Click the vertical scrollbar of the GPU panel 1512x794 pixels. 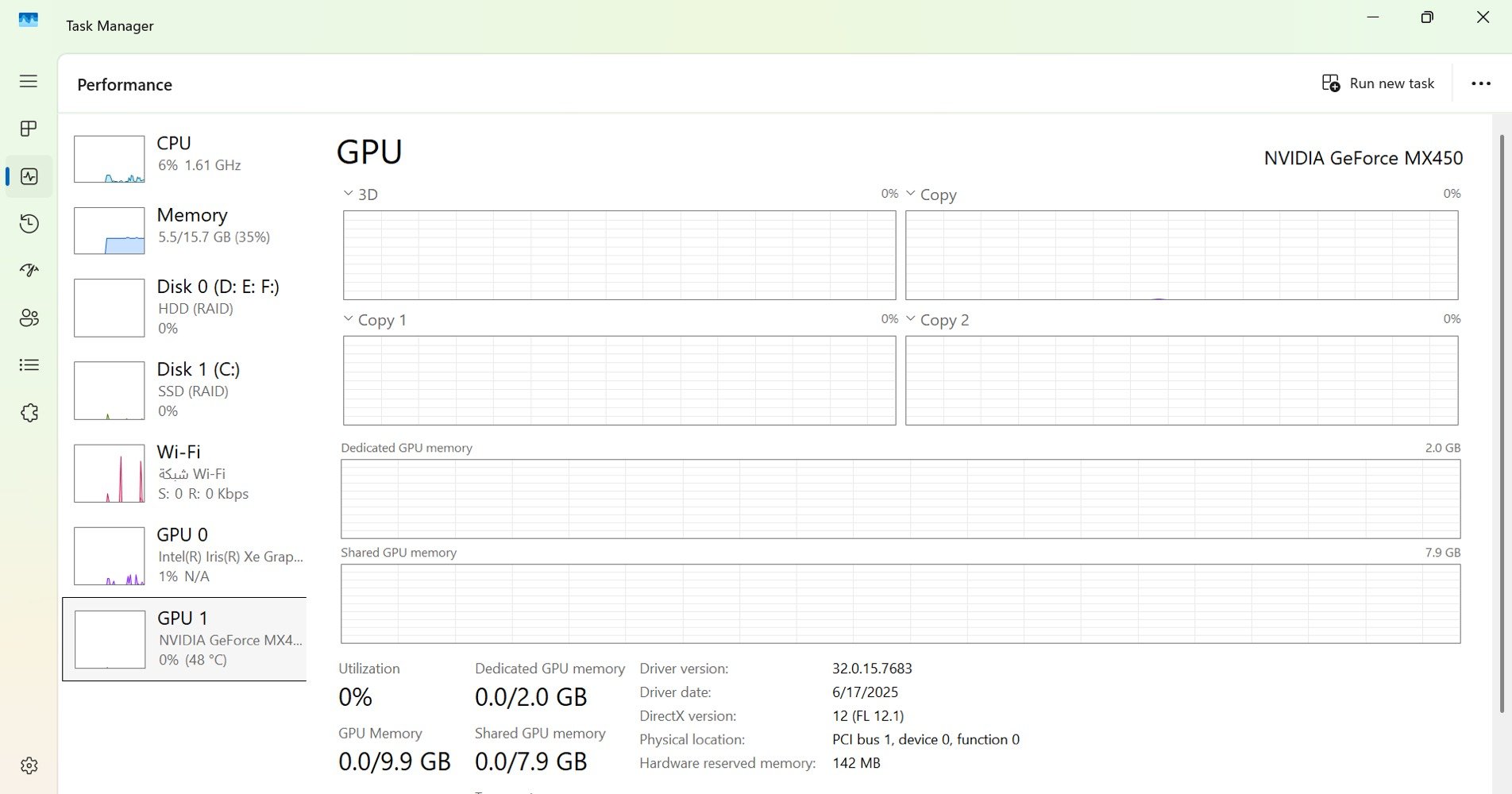[x=1501, y=423]
